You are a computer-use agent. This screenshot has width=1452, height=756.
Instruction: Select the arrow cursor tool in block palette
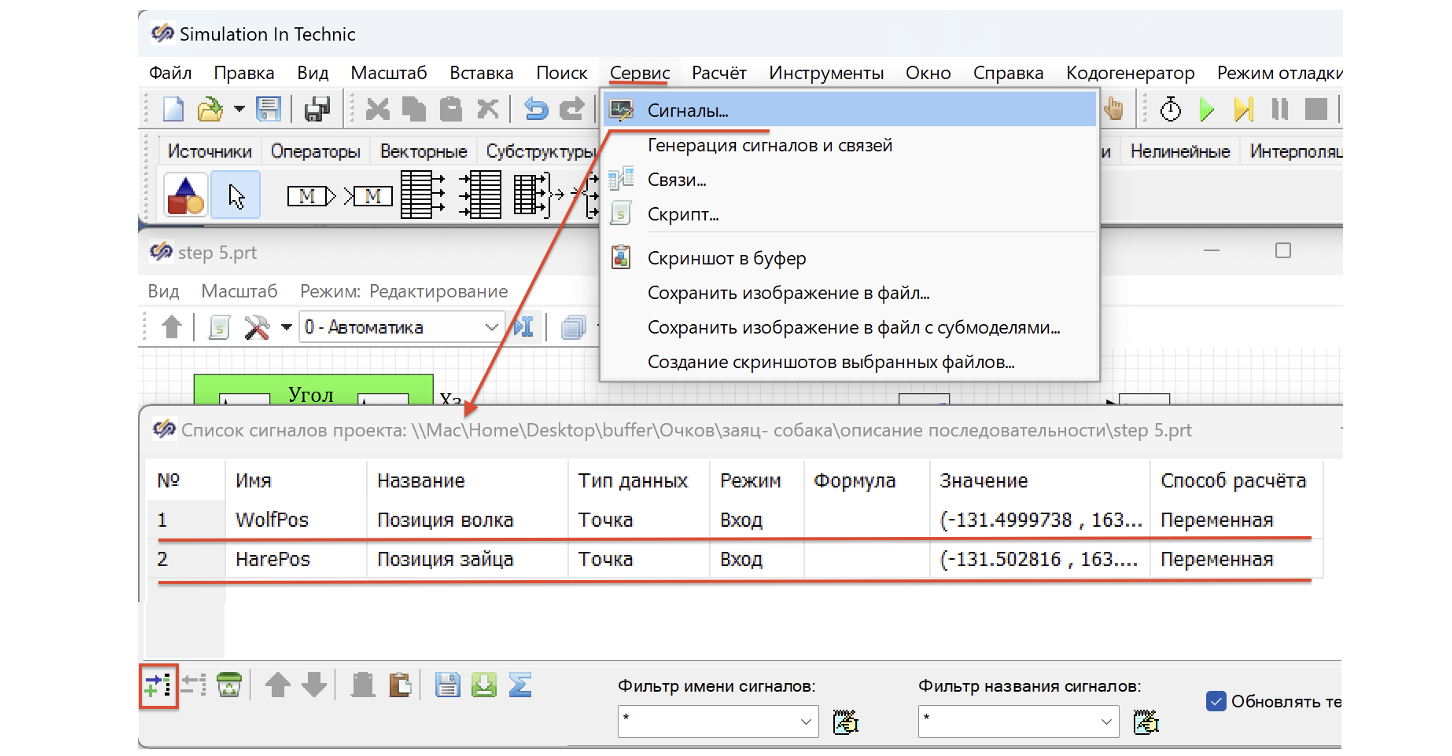coord(237,195)
